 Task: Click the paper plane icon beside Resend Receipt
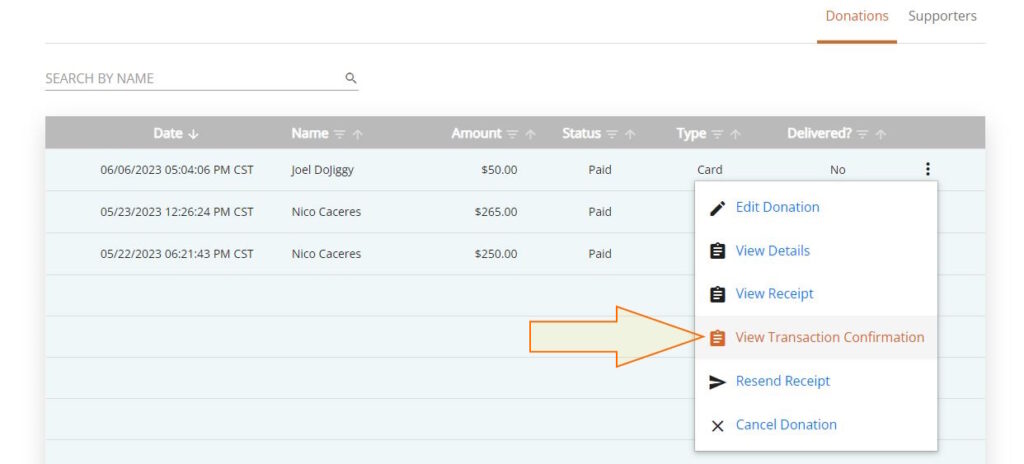click(x=717, y=382)
